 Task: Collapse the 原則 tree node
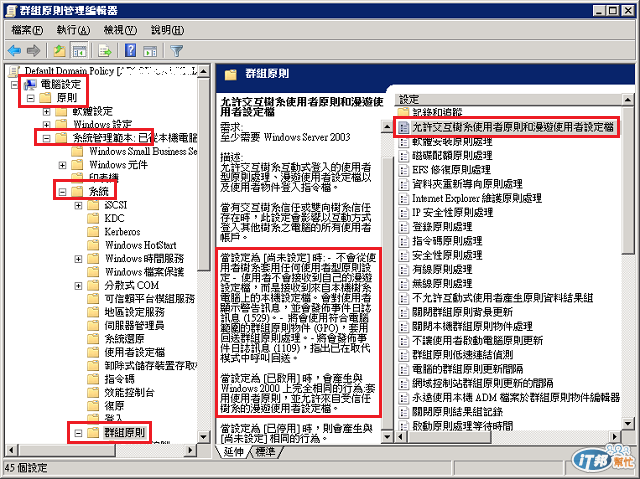(x=30, y=98)
